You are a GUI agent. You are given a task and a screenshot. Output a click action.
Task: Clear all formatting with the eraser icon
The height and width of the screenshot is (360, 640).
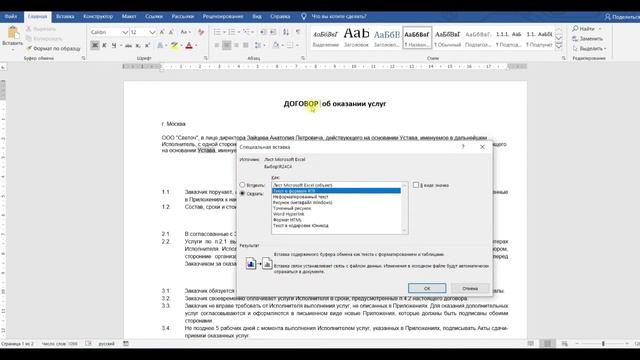coord(201,32)
